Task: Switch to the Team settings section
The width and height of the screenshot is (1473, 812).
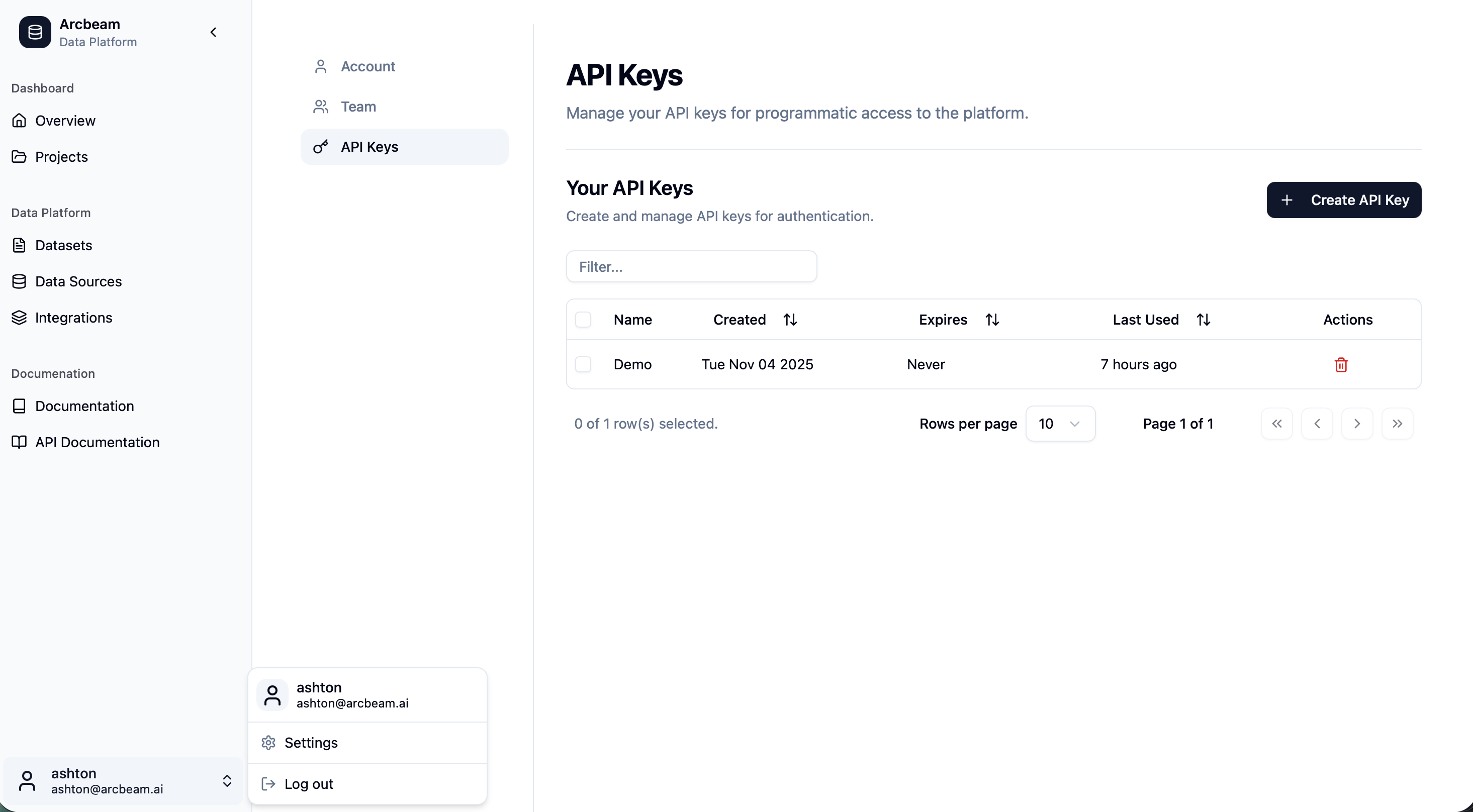Action: click(x=358, y=107)
